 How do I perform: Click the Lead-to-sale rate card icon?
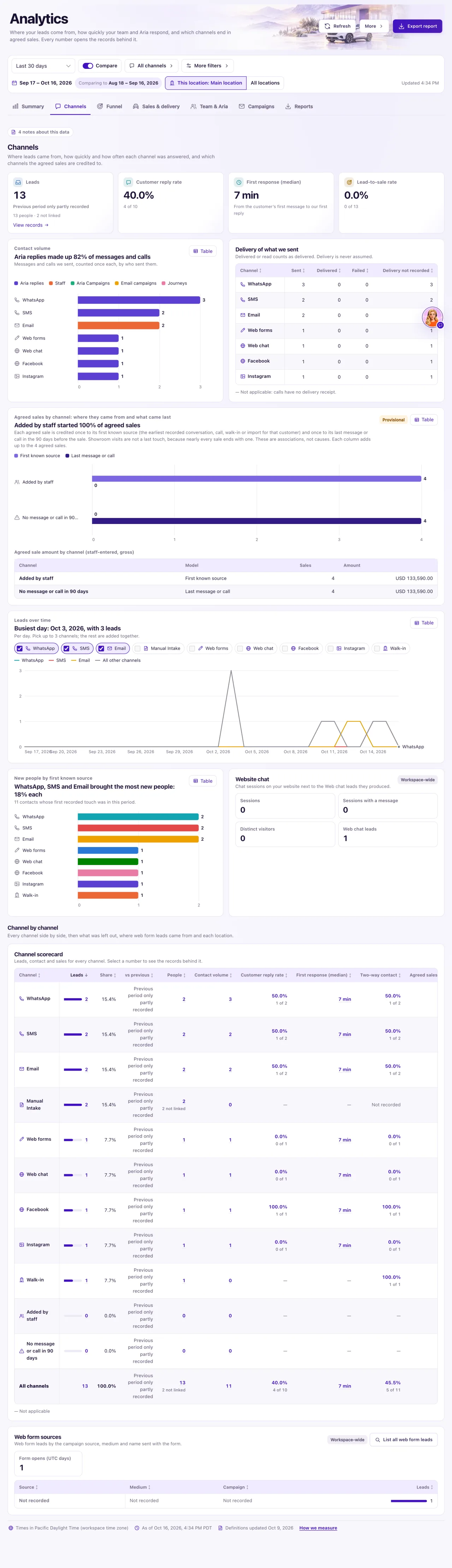pos(349,182)
